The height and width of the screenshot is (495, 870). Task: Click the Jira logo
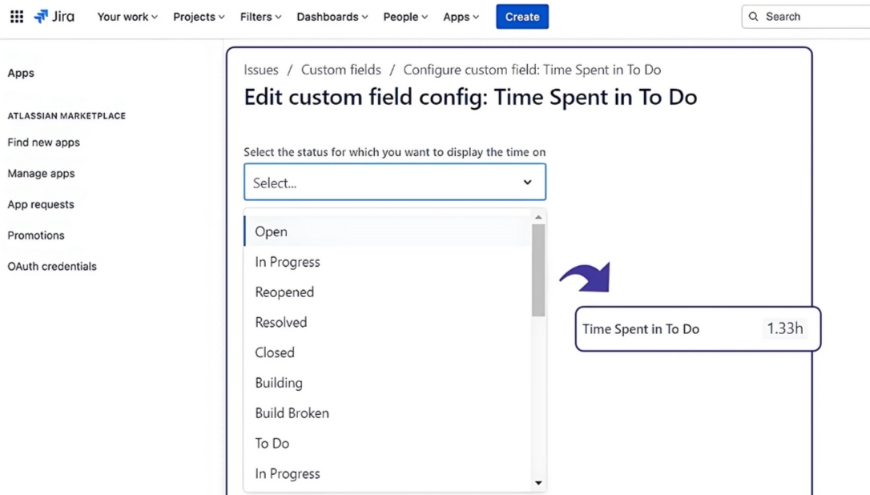pos(54,17)
